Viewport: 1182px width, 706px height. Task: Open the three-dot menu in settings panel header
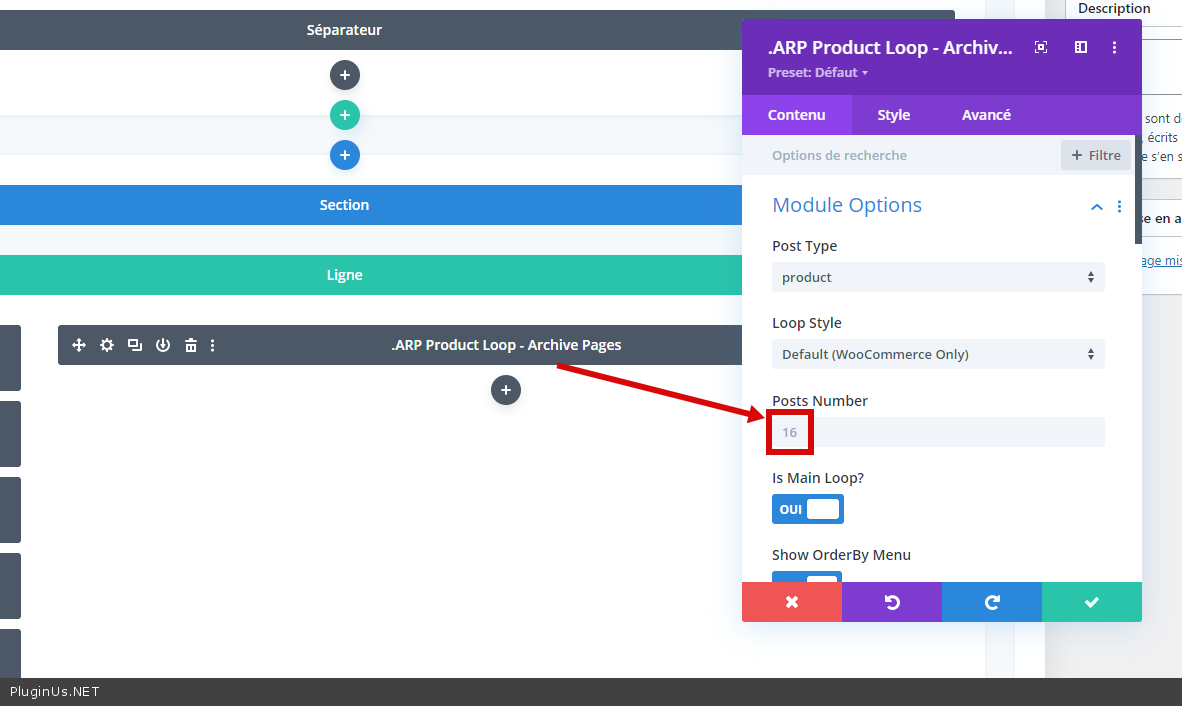pyautogui.click(x=1115, y=47)
